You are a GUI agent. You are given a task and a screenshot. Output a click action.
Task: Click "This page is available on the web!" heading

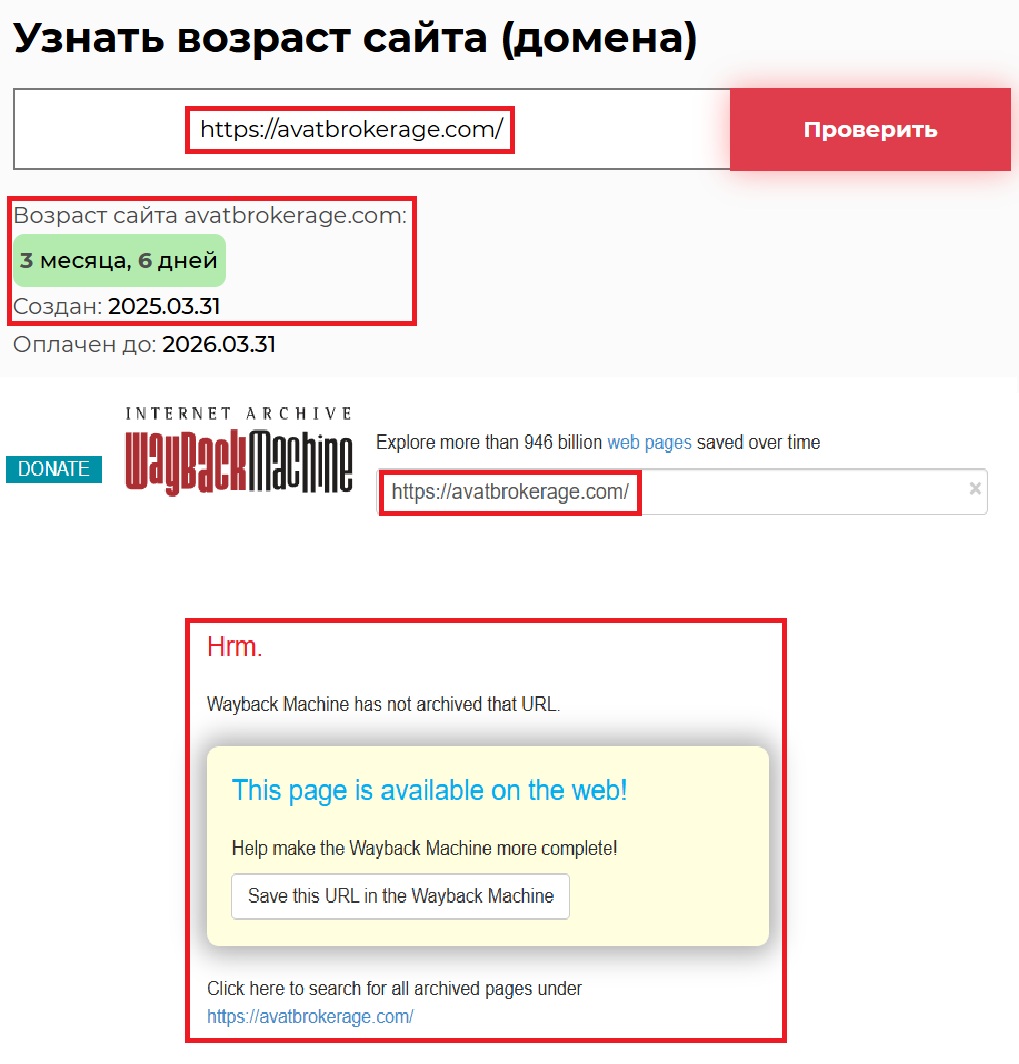tap(429, 791)
